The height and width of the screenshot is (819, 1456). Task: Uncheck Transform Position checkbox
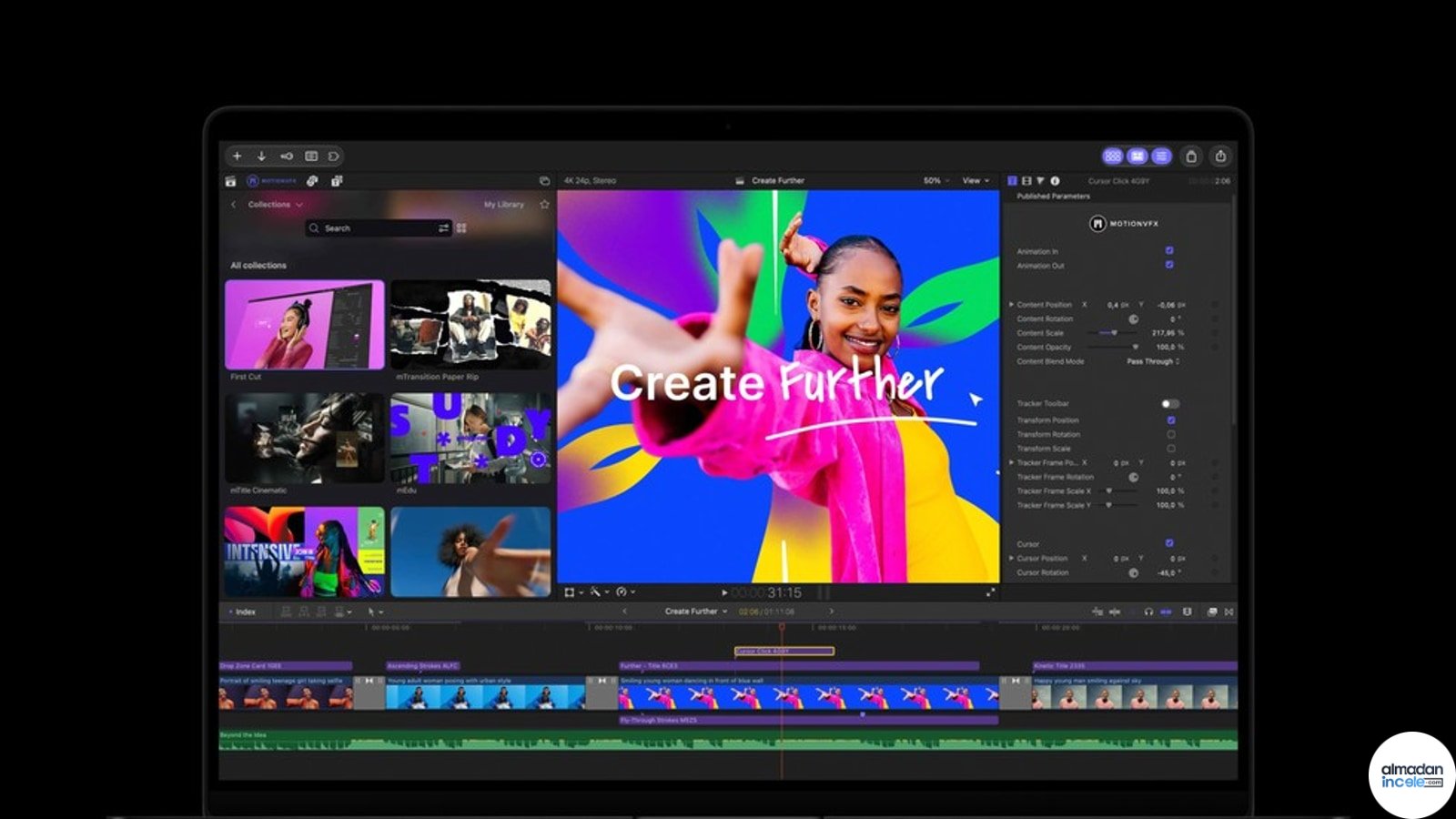coord(1171,420)
